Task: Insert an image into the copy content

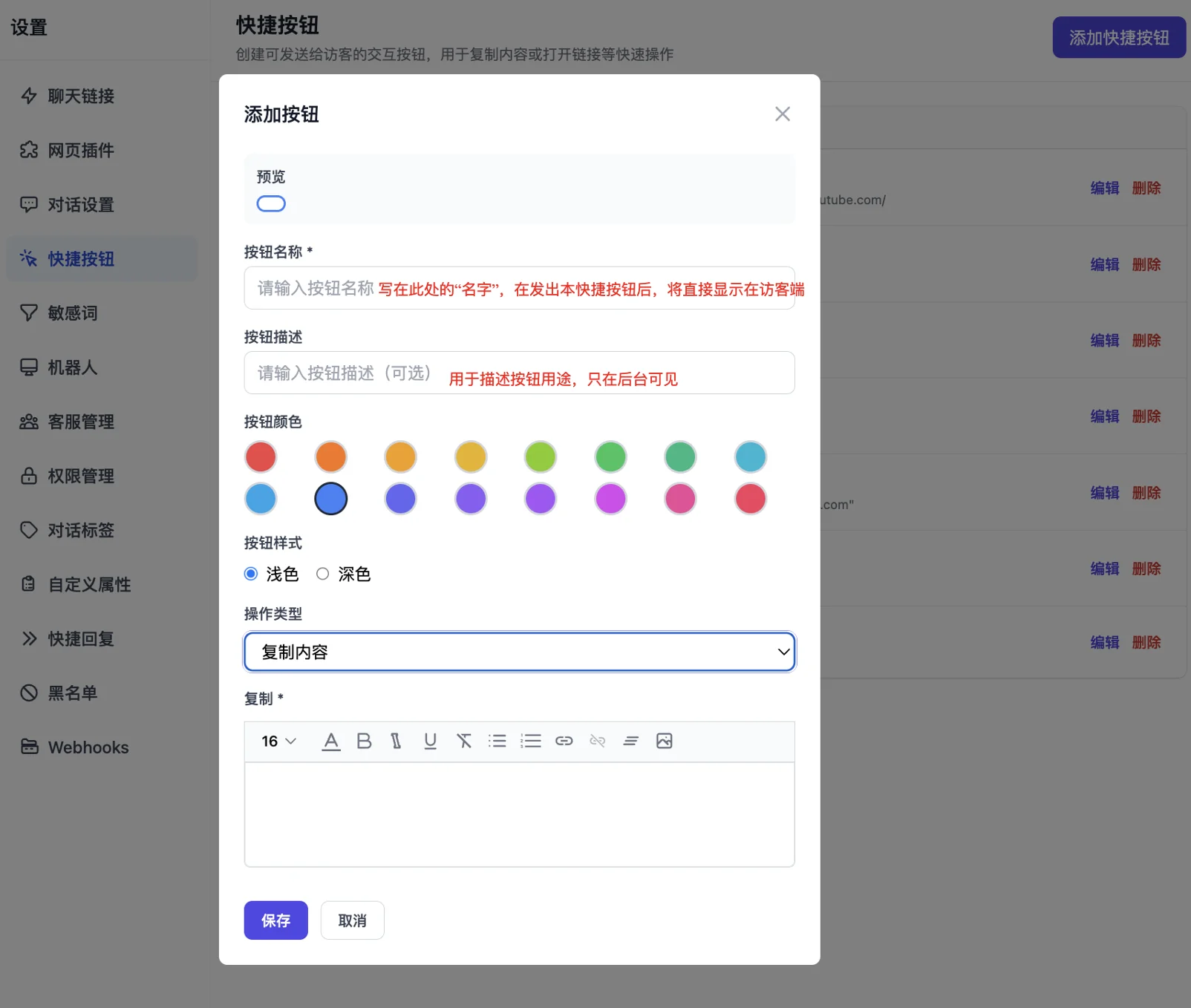Action: [665, 741]
